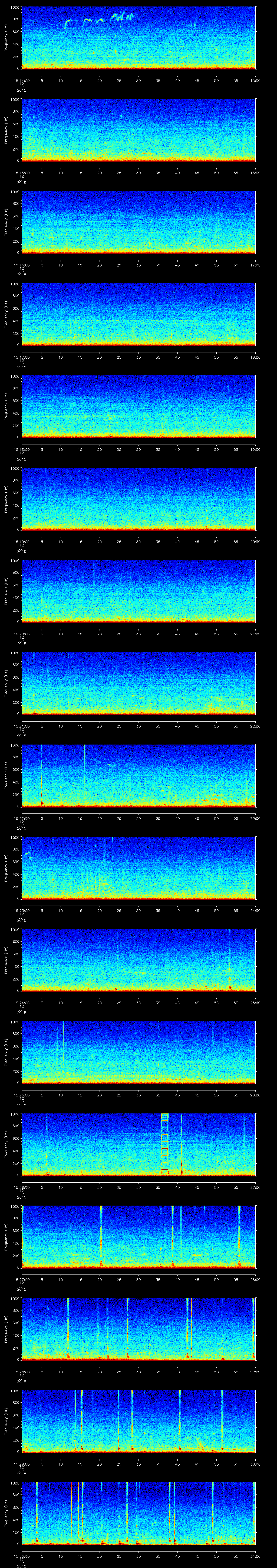Click the spectrogram panel starting at 15:14:00
The width and height of the screenshot is (277, 1568).
click(139, 38)
